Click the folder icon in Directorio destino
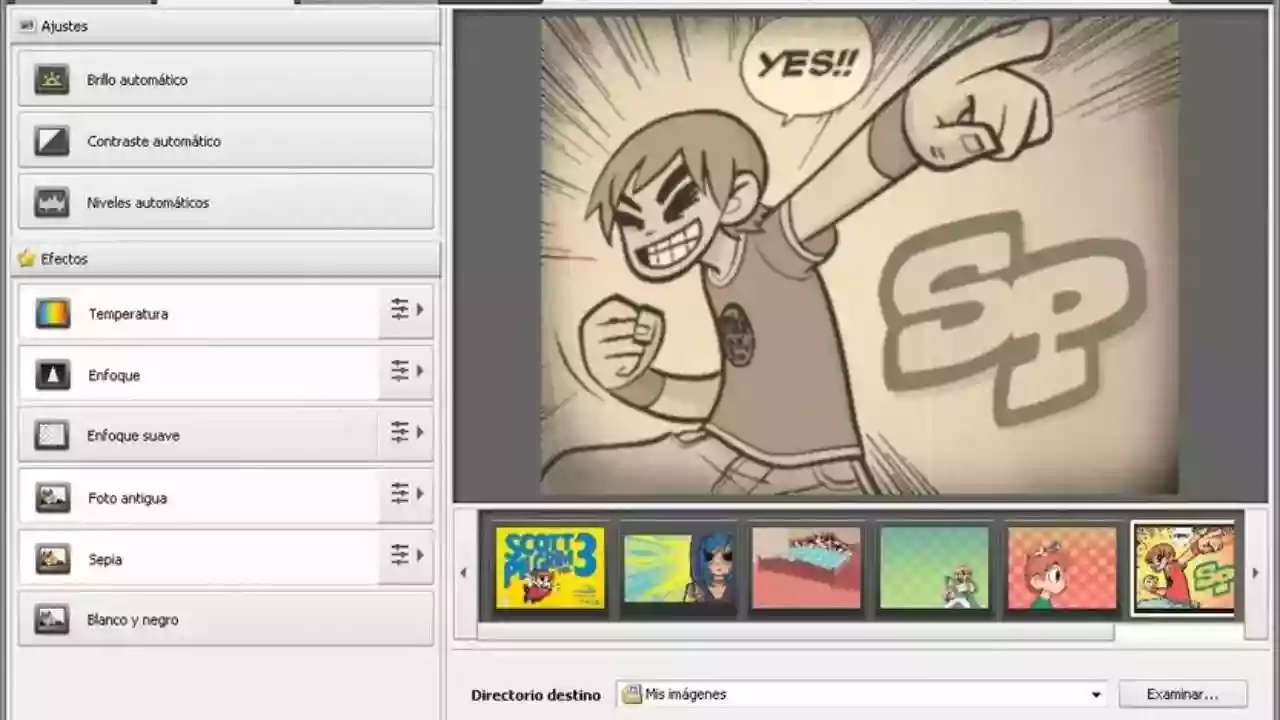This screenshot has height=720, width=1280. 632,694
